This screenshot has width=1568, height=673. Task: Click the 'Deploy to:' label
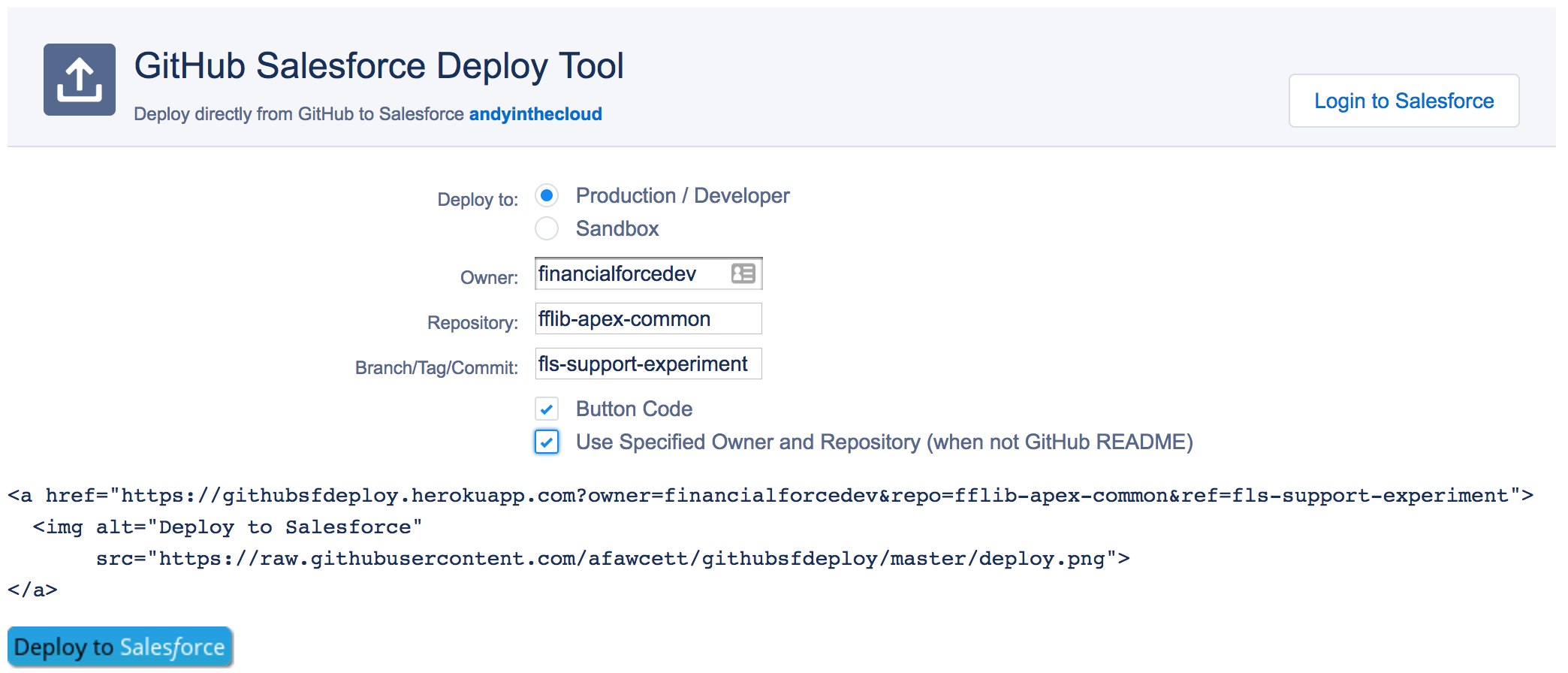(x=478, y=200)
